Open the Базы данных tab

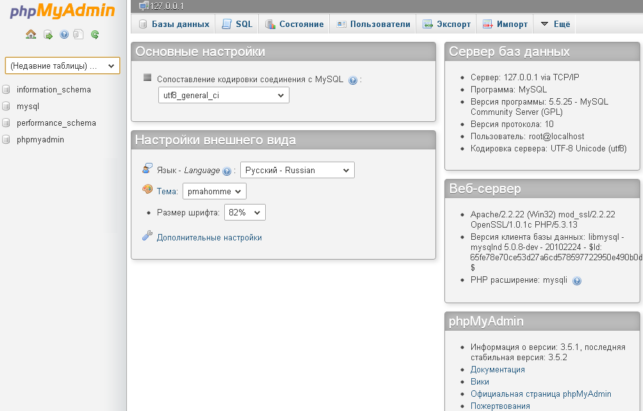point(174,24)
